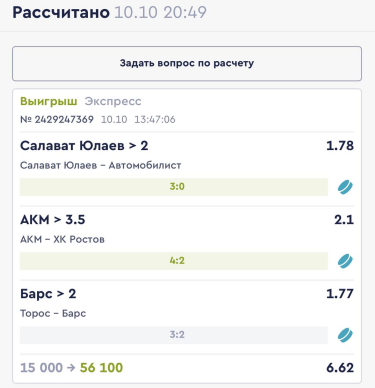
Task: Click hockey puck icon for Торос – Барс match
Action: pos(345,335)
